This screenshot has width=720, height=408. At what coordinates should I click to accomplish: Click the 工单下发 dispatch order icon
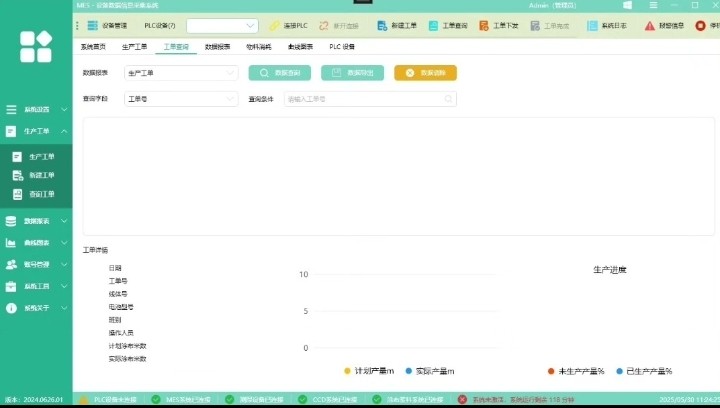(484, 26)
